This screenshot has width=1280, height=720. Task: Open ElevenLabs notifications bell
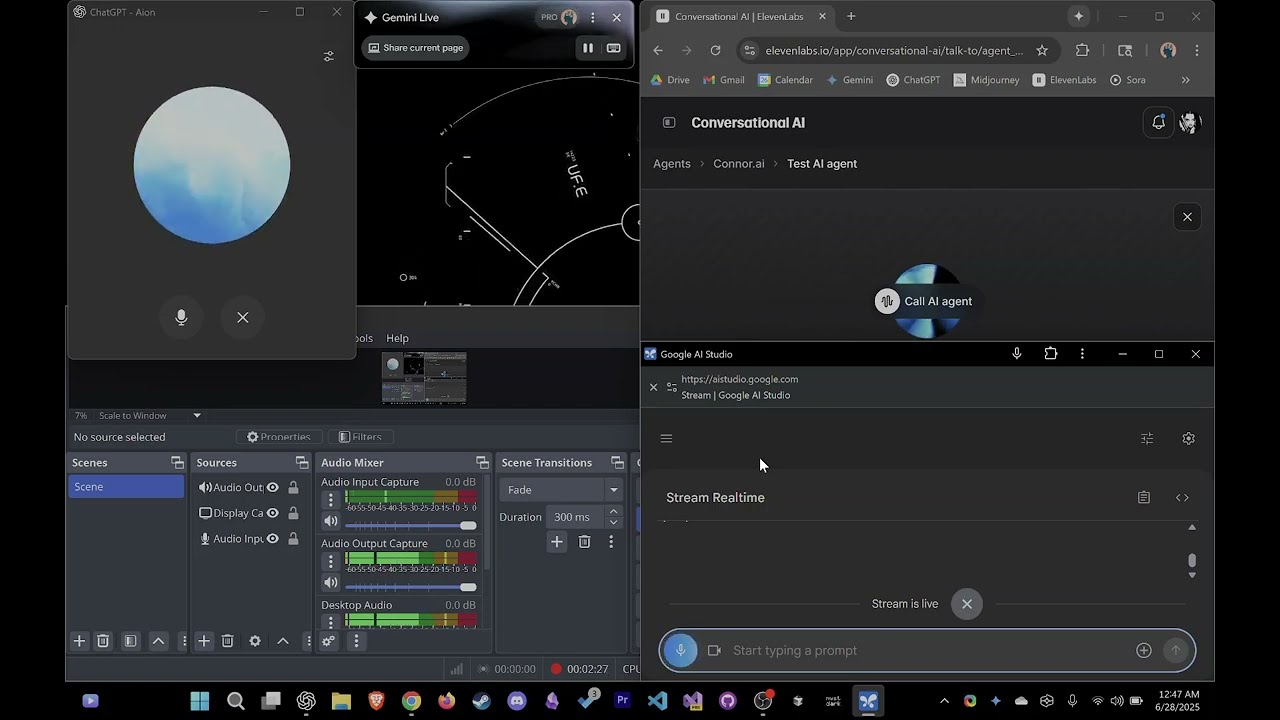click(x=1158, y=122)
